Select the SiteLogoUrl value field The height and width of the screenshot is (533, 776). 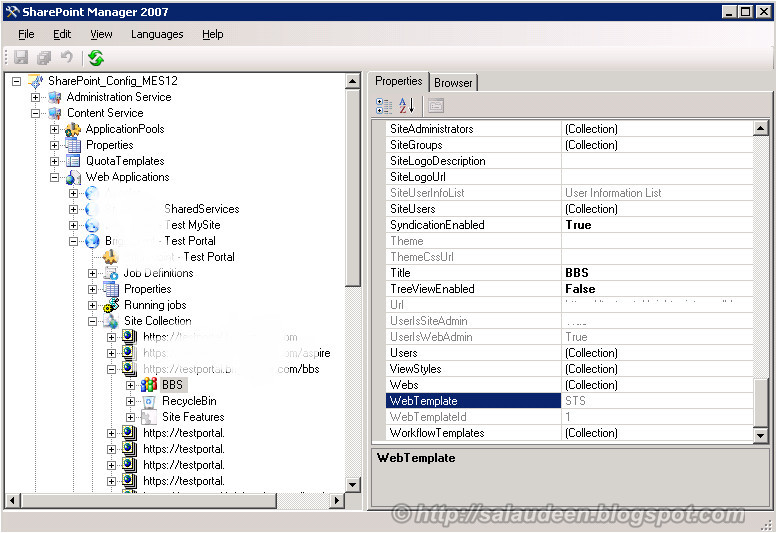pos(657,177)
